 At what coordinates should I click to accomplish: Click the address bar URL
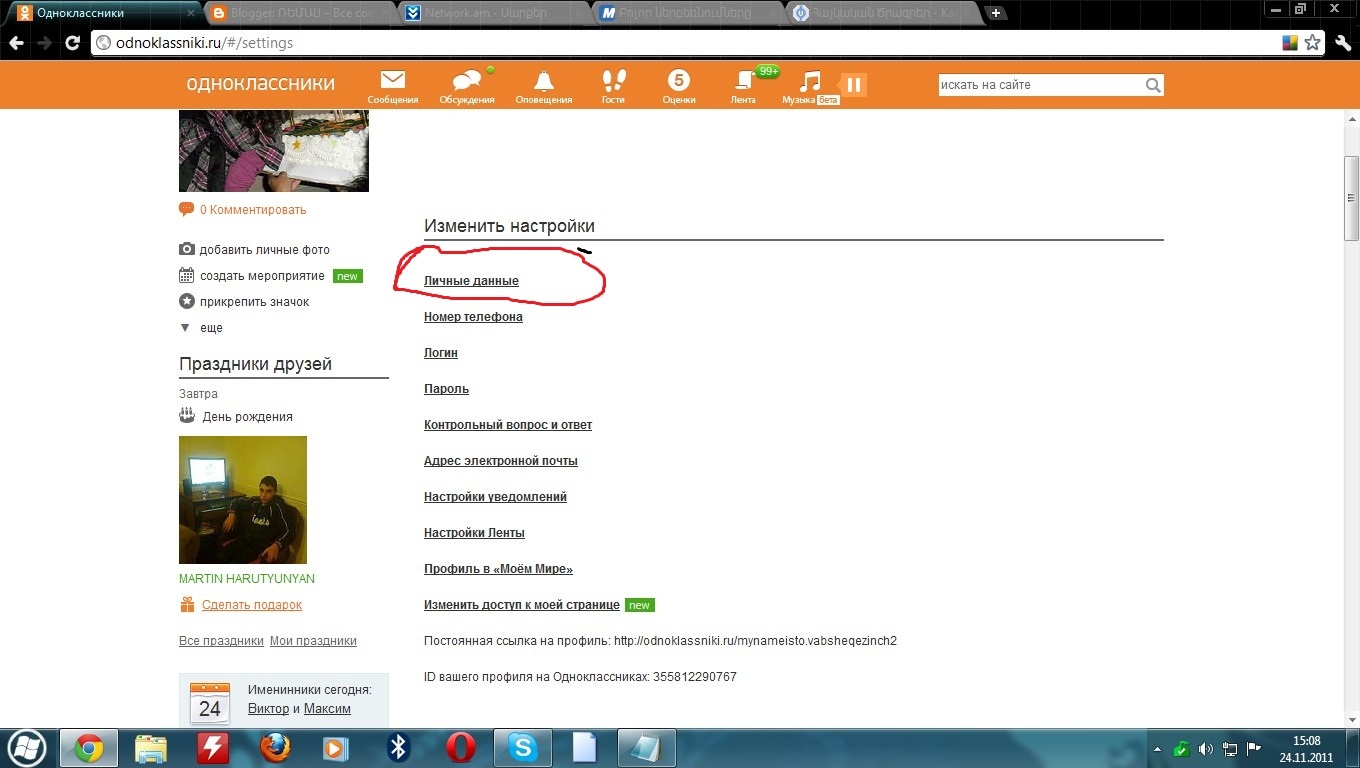coord(203,43)
